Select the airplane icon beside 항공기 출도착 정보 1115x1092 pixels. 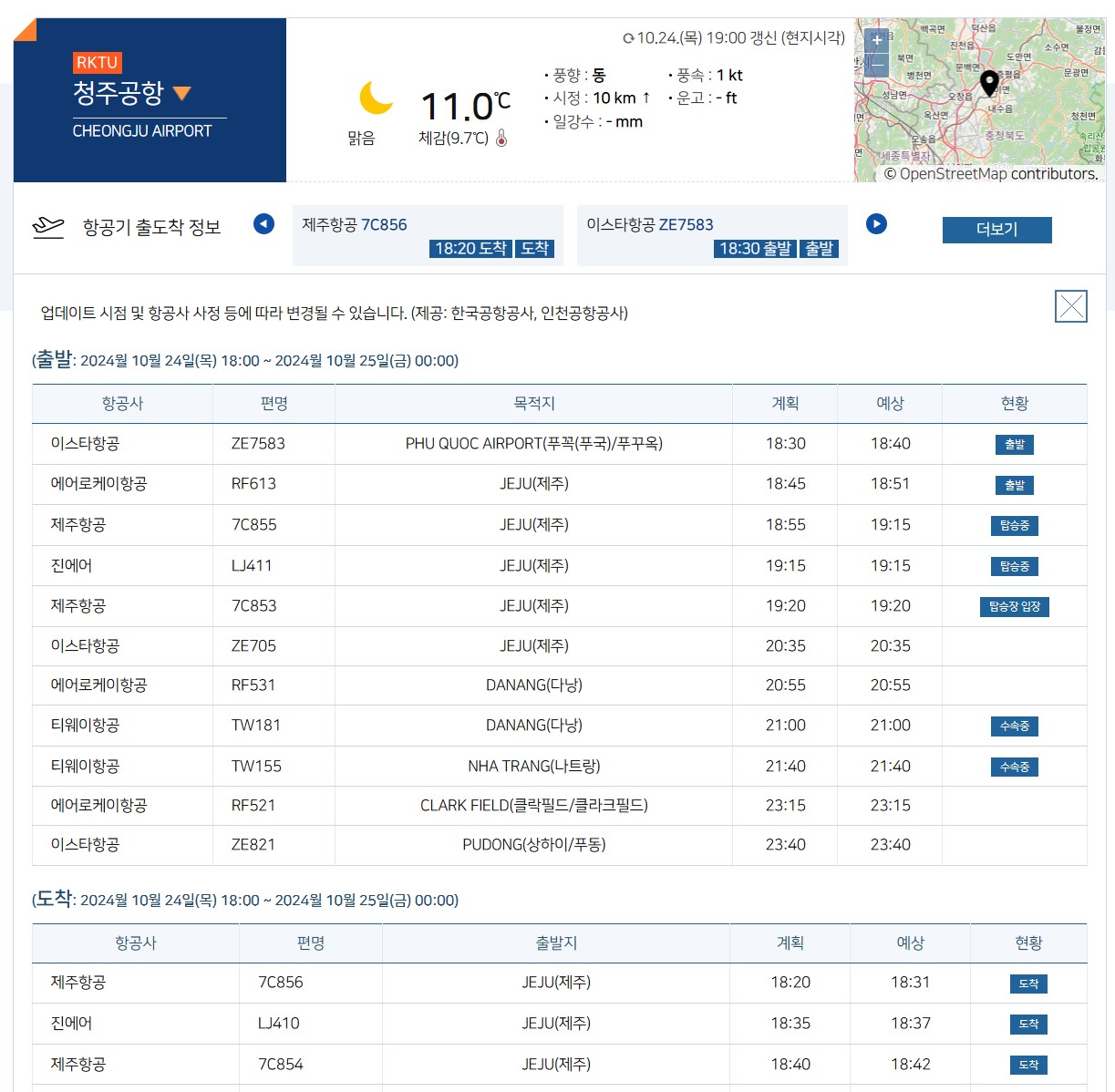click(x=48, y=224)
